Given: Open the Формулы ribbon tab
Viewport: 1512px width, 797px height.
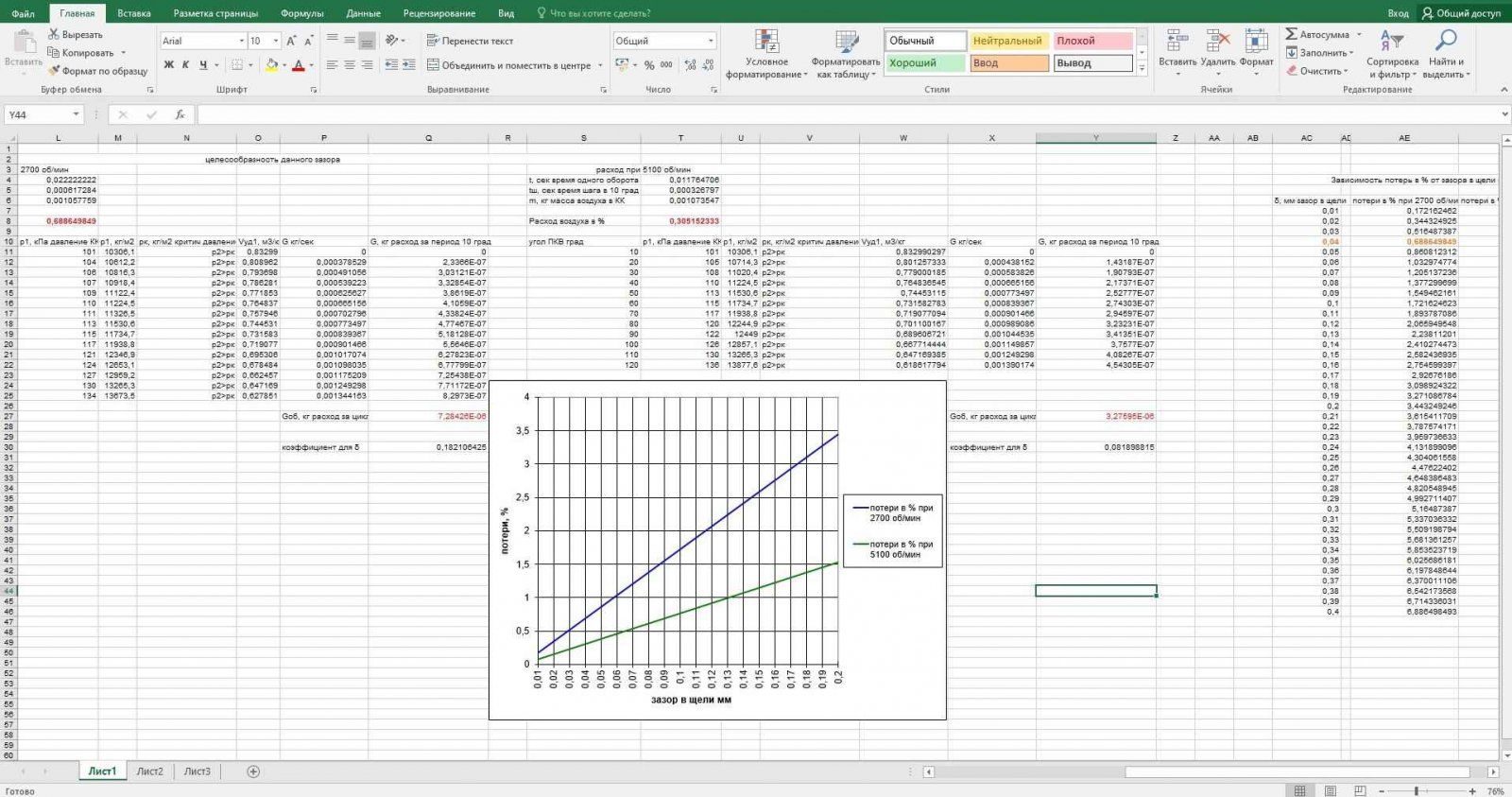Looking at the screenshot, I should click(x=301, y=13).
